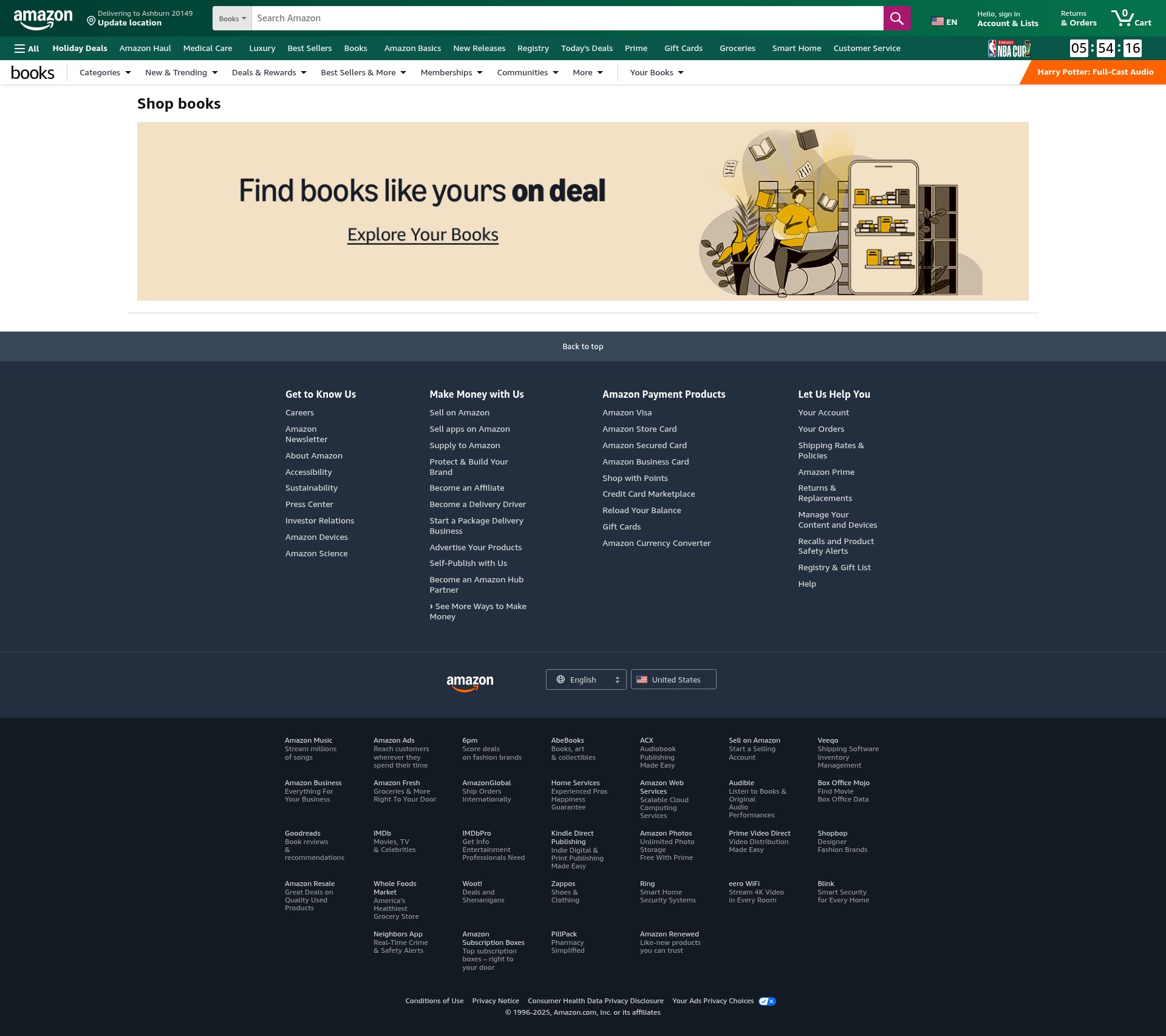The image size is (1166, 1036).
Task: Click Back to top bar
Action: 583,347
